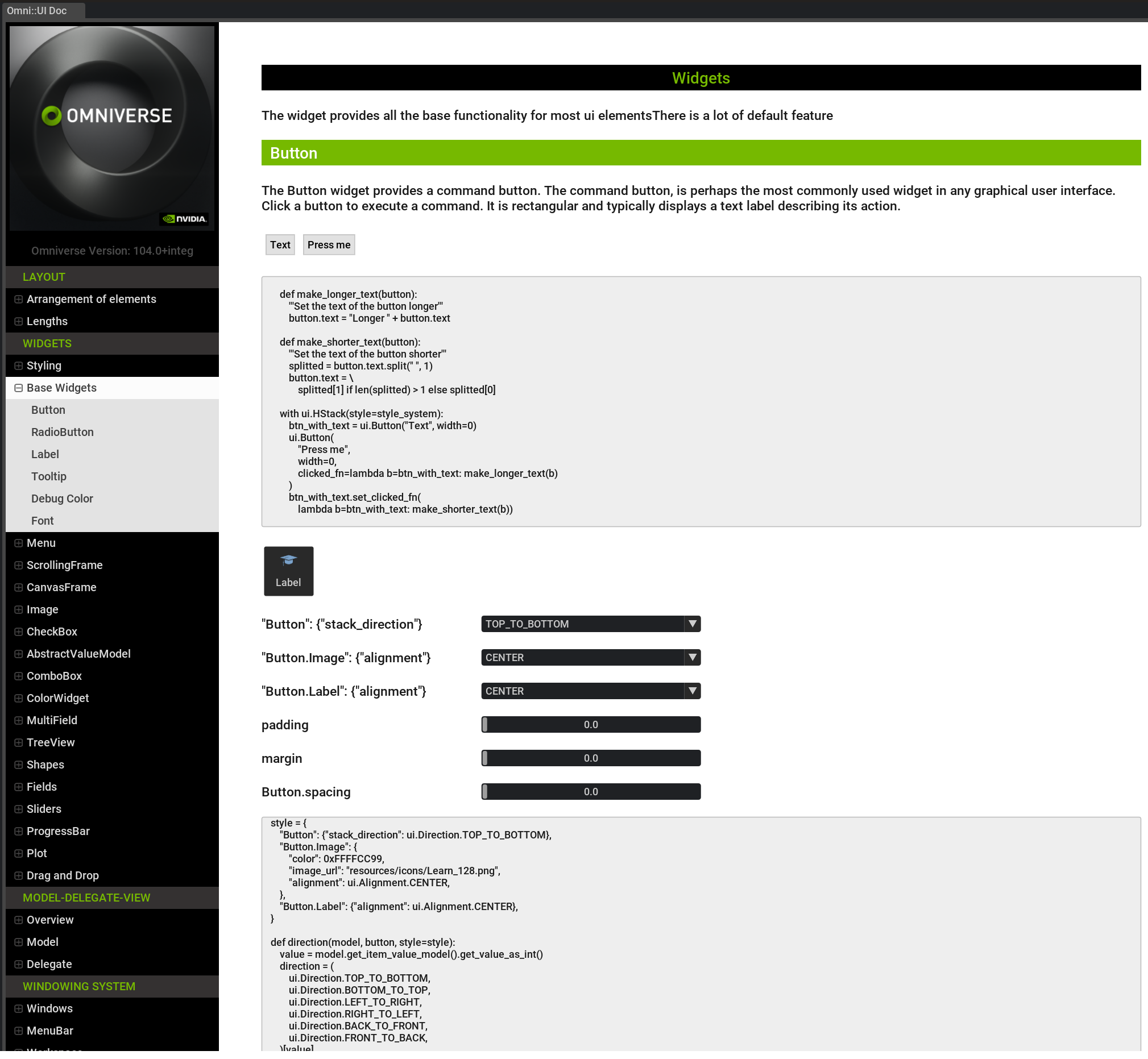The image size is (1148, 1059).
Task: Expand the Styling section in the sidebar
Action: click(x=18, y=365)
